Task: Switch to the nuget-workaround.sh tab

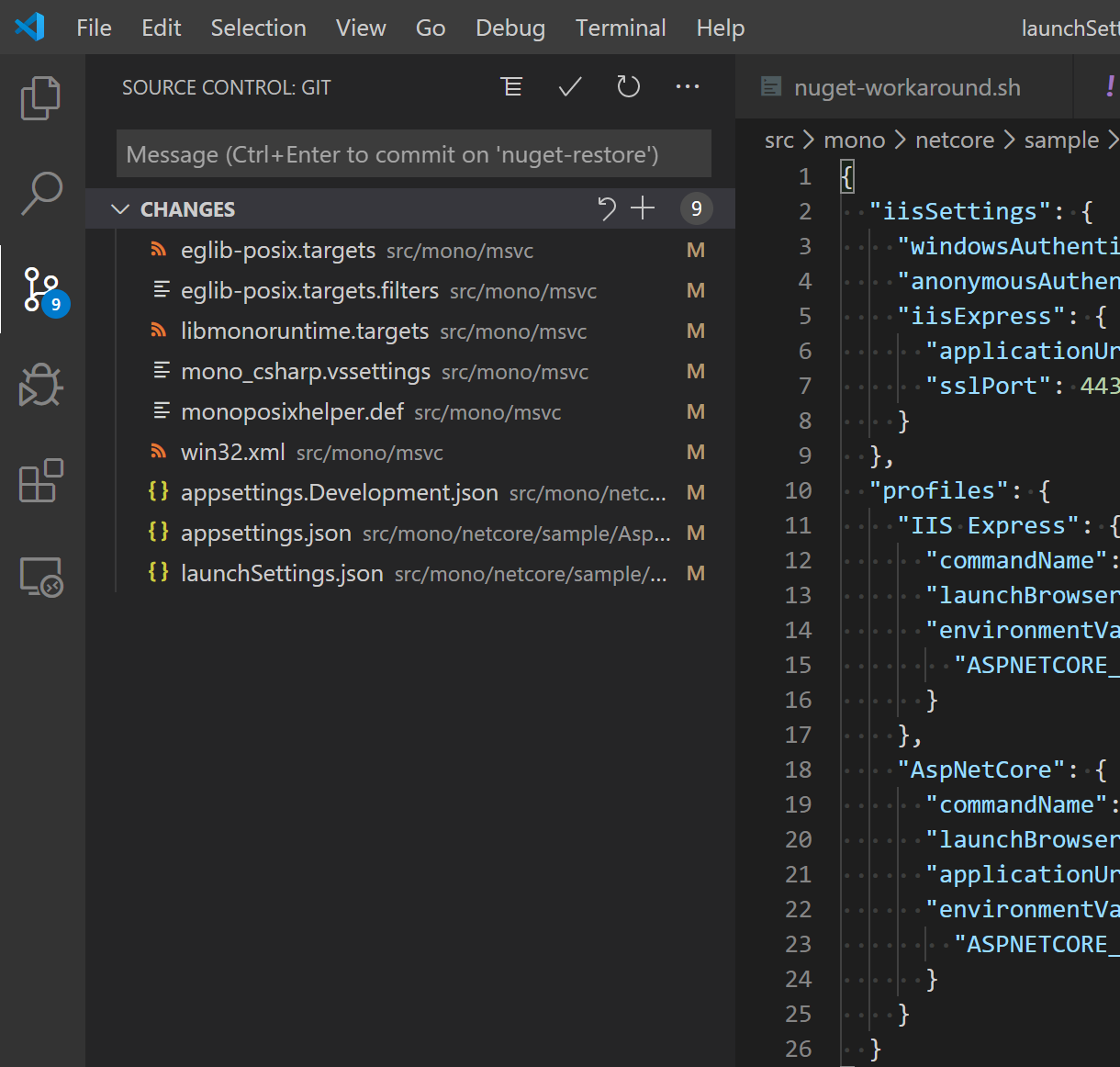Action: coord(907,86)
